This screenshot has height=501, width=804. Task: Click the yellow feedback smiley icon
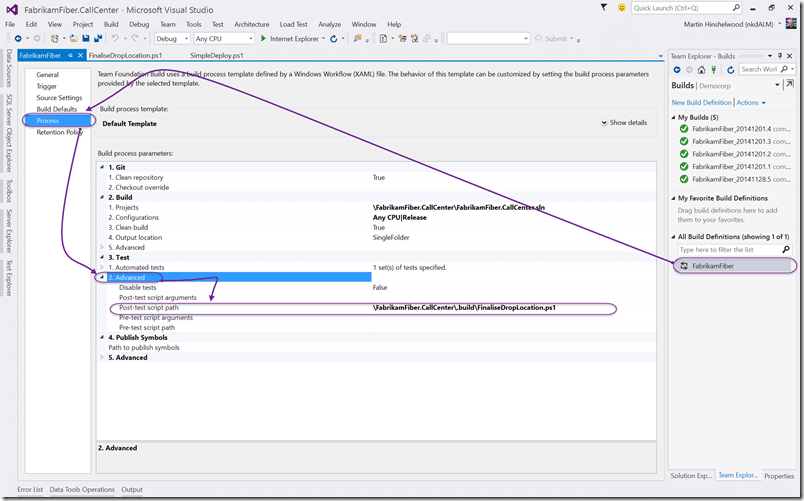(621, 8)
